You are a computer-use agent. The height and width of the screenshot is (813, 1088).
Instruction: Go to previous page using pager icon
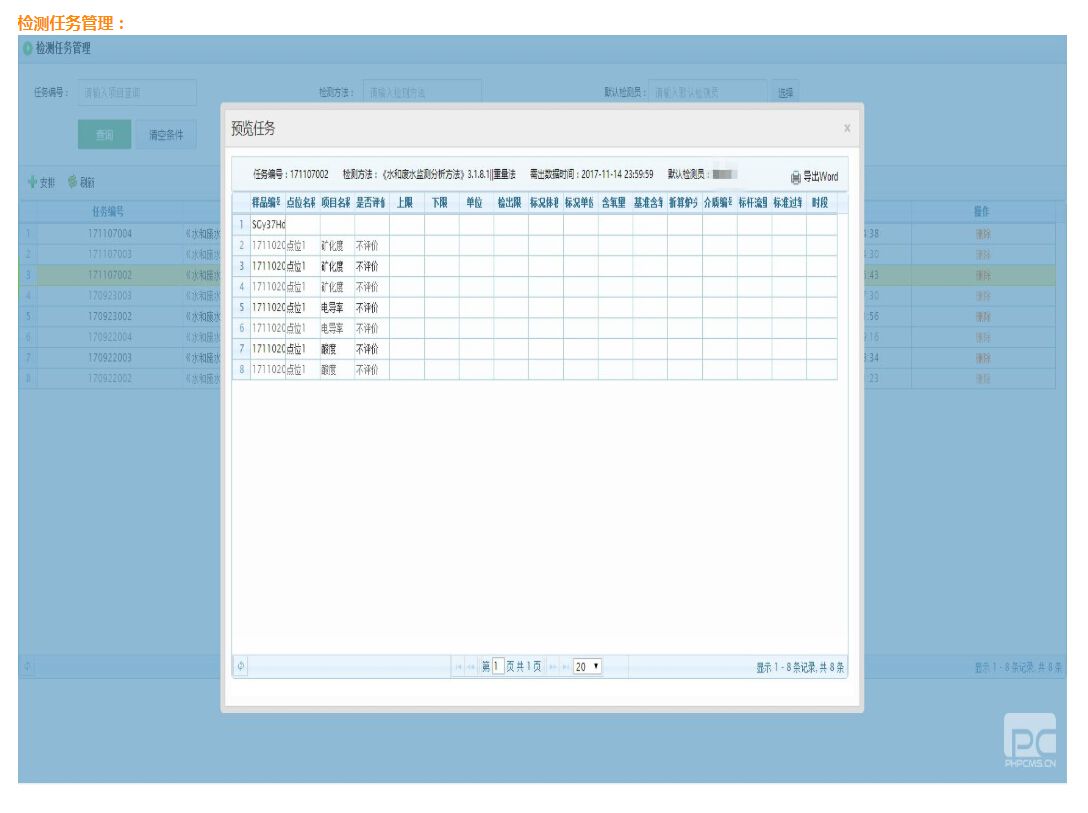click(x=471, y=667)
